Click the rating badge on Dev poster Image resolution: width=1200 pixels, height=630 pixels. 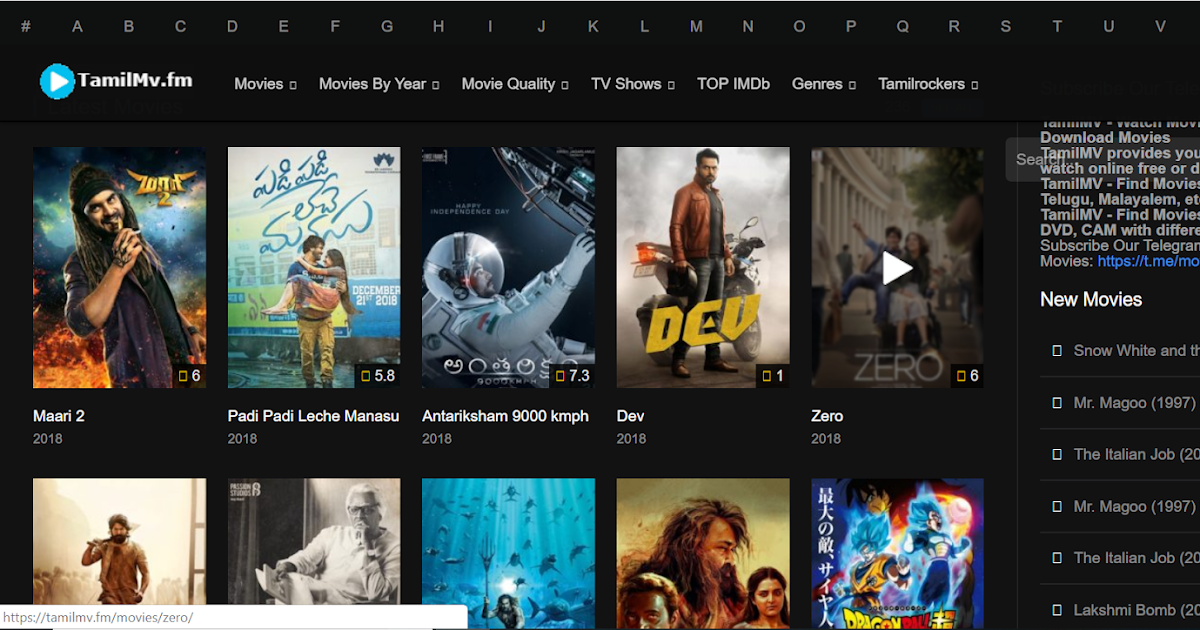coord(772,376)
